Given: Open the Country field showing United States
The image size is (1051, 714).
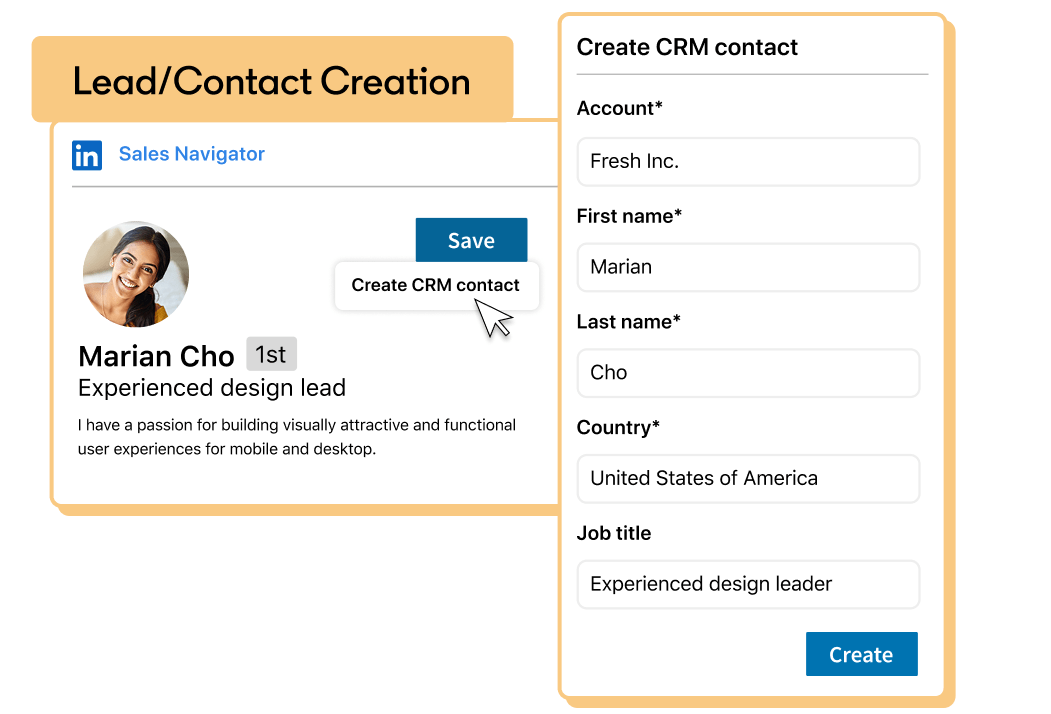Looking at the screenshot, I should coord(747,478).
